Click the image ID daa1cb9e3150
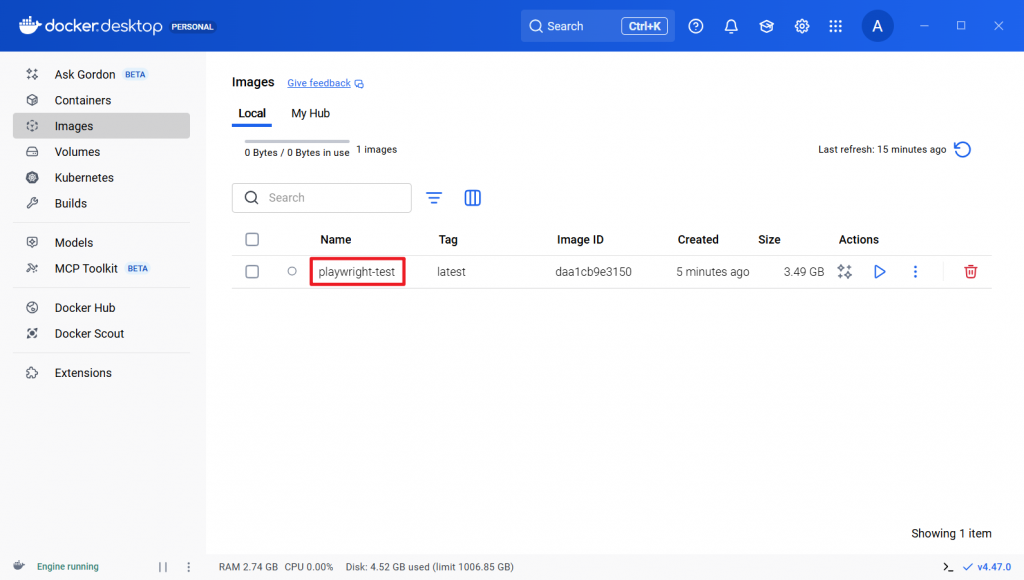 click(x=593, y=272)
